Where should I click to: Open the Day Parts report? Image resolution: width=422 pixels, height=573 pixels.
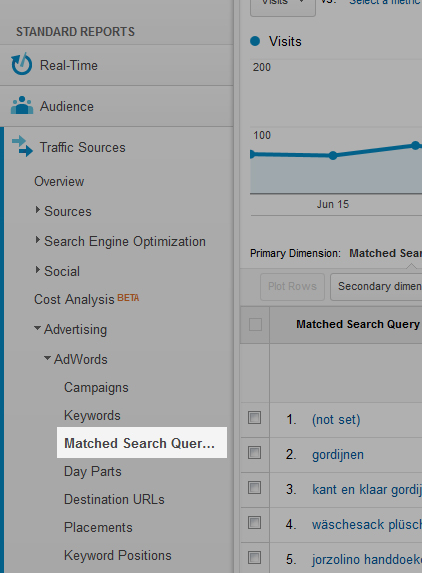[x=92, y=471]
